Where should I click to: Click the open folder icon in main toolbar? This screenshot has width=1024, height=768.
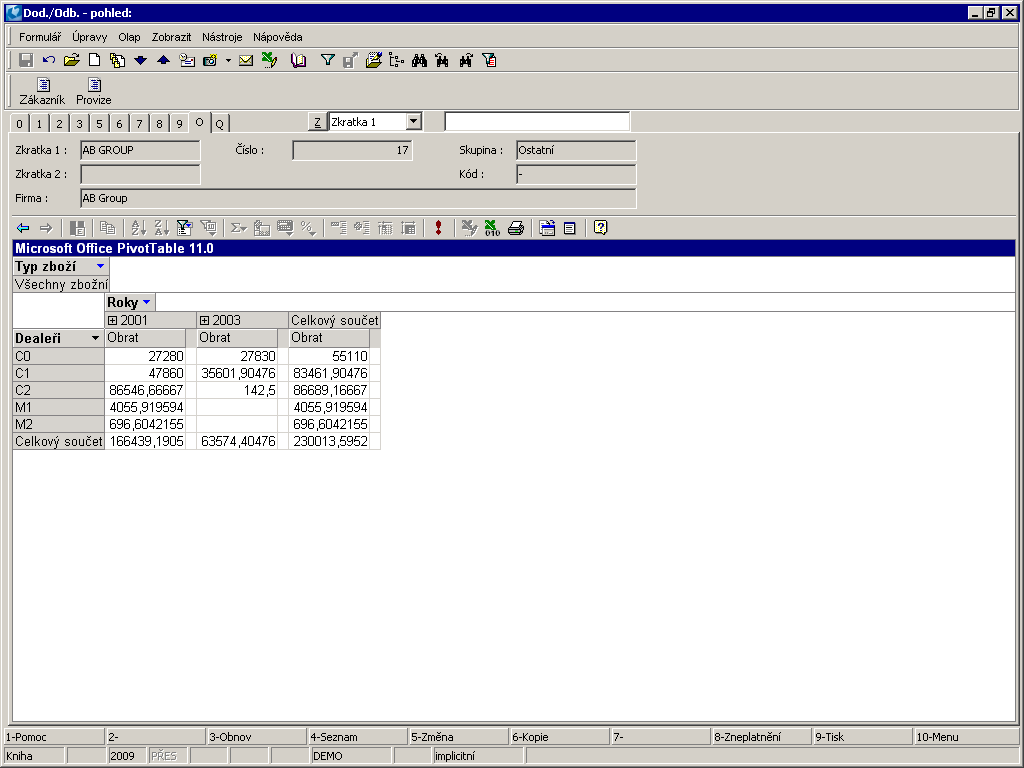click(x=71, y=60)
